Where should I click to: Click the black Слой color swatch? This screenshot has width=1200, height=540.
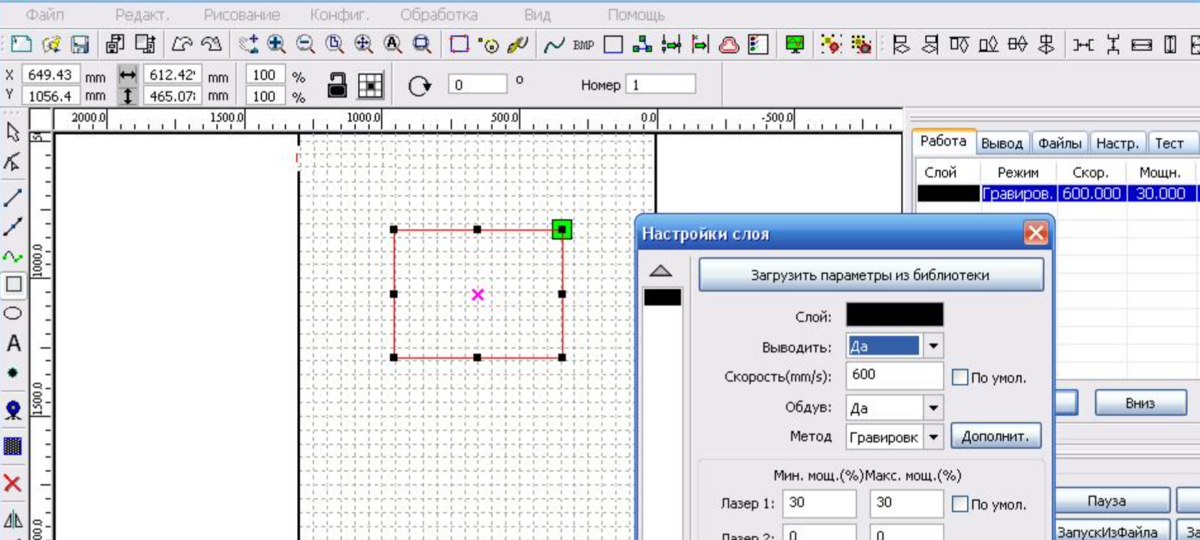[895, 315]
